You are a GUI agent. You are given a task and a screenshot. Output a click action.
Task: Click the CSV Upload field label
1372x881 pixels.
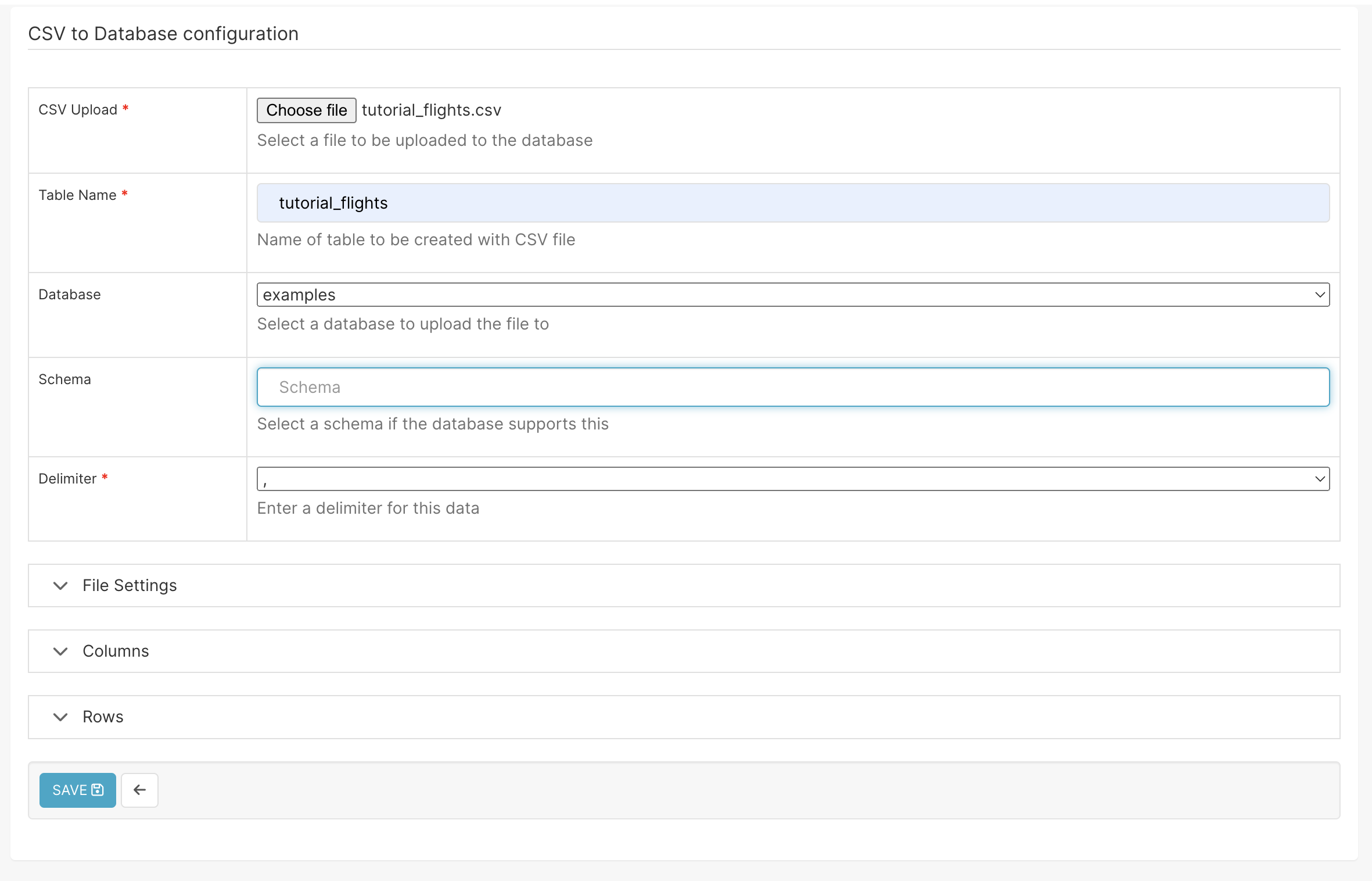click(78, 110)
